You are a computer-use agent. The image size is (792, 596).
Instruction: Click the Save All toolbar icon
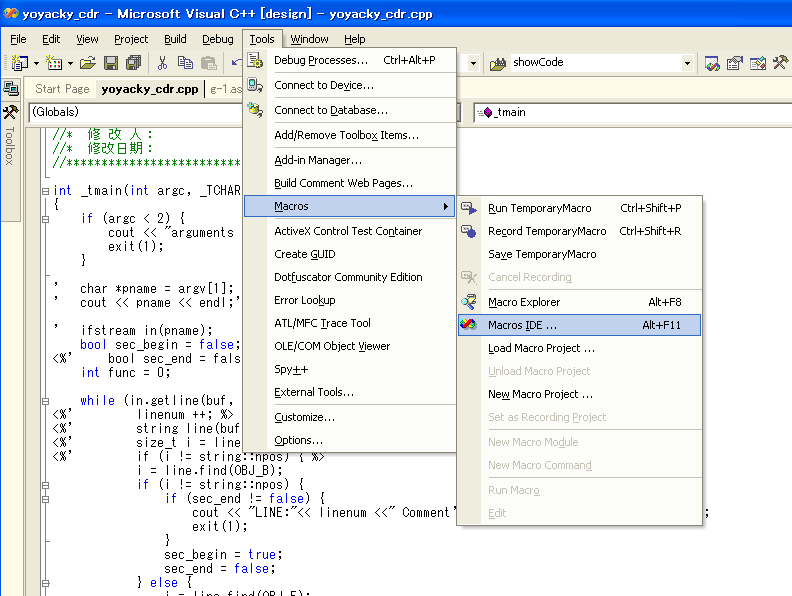[x=134, y=63]
